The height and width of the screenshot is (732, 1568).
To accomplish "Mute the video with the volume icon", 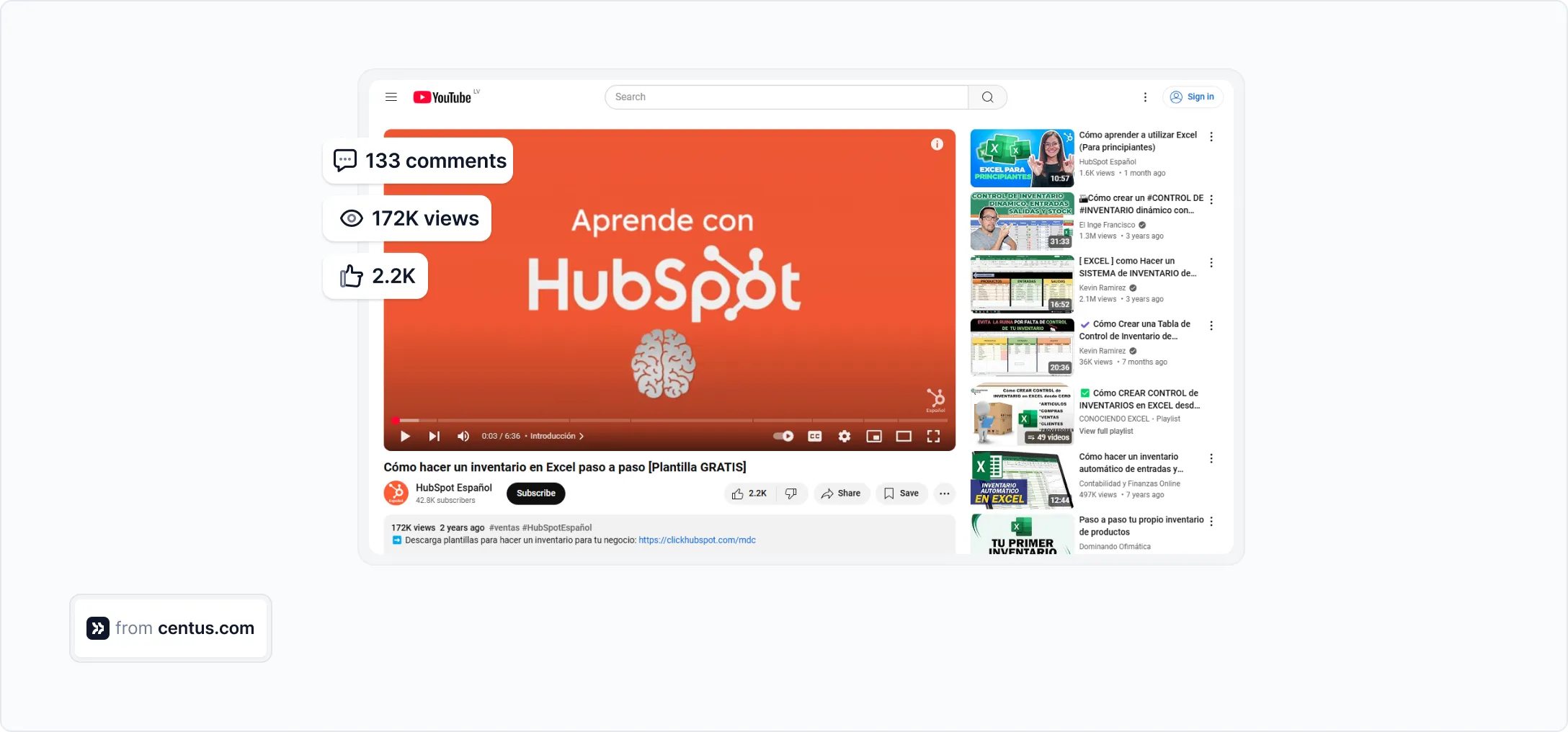I will pos(463,436).
